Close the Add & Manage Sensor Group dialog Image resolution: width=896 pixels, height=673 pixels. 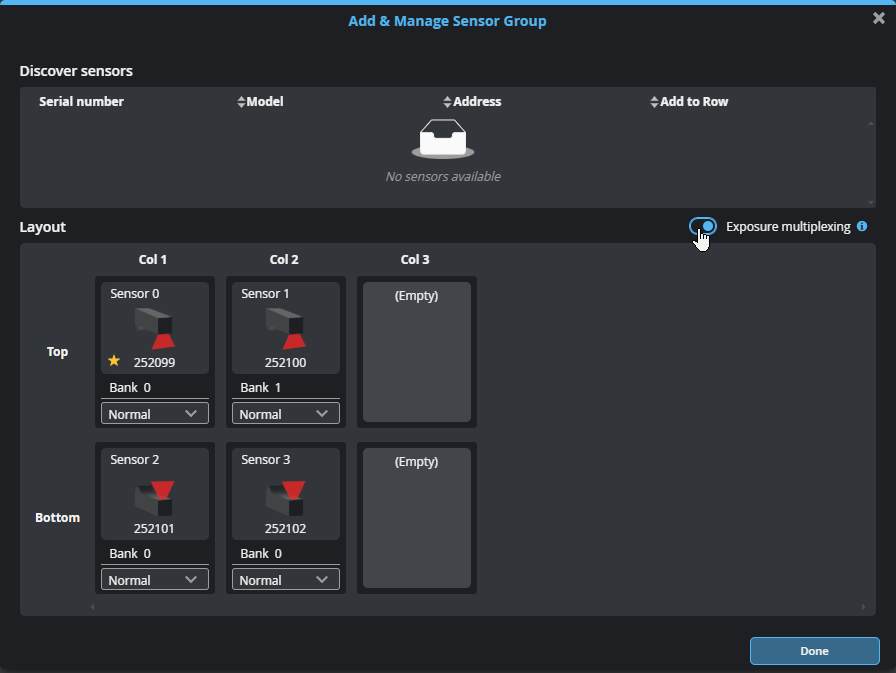(x=878, y=18)
